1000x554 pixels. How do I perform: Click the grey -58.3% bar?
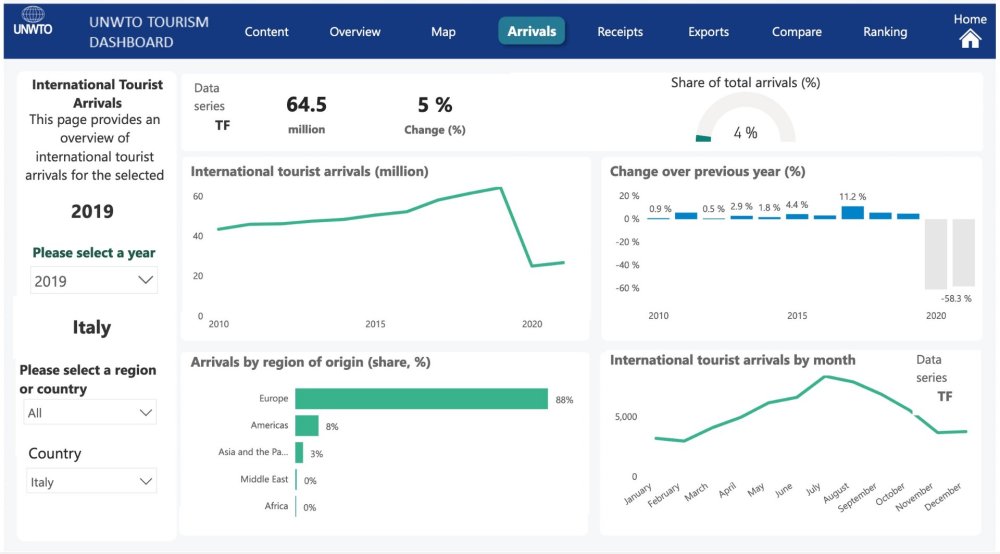coord(963,253)
